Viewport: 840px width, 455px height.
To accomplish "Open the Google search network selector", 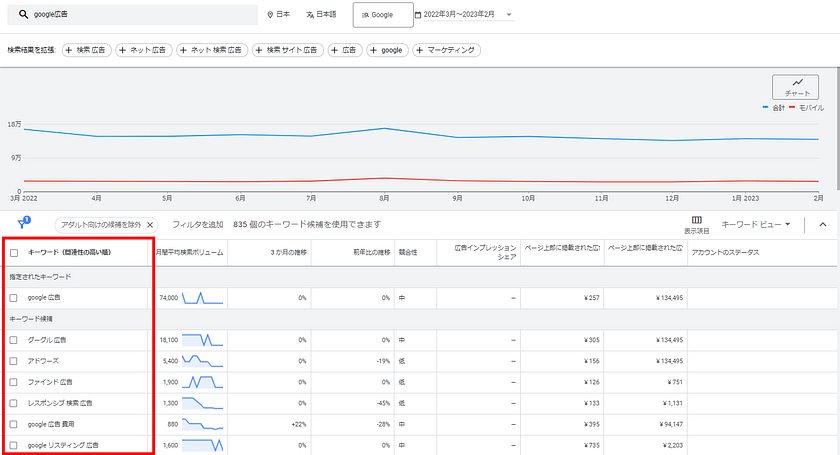I will [382, 15].
